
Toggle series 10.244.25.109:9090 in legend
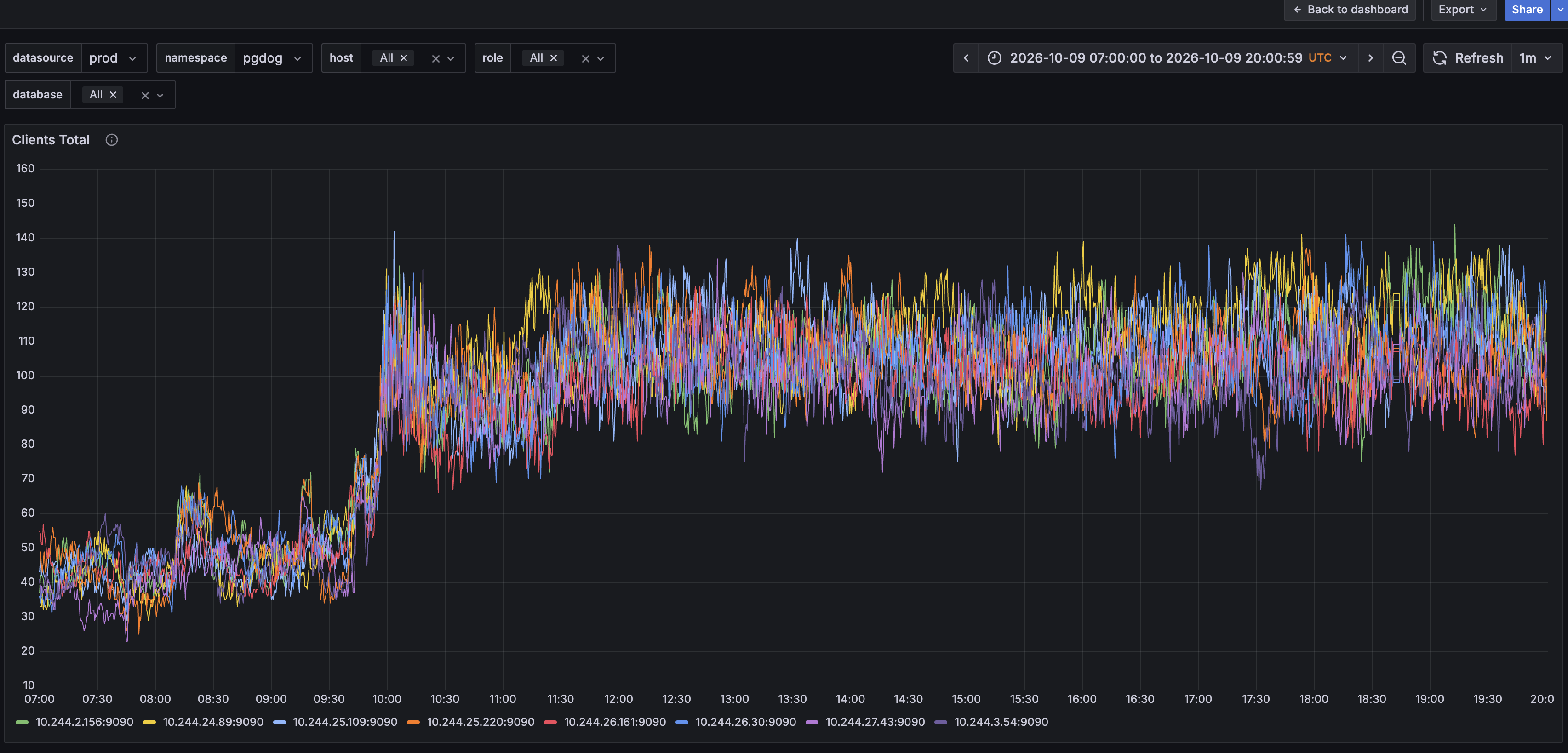[x=344, y=722]
